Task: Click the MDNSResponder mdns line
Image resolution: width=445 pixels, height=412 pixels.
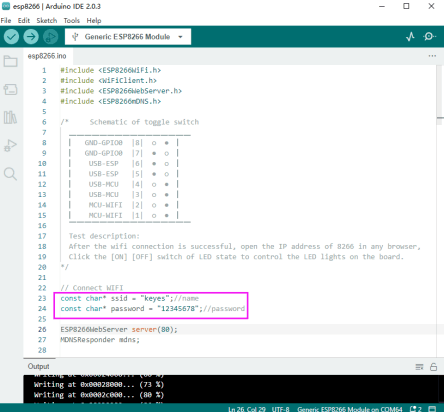Action: click(100, 340)
